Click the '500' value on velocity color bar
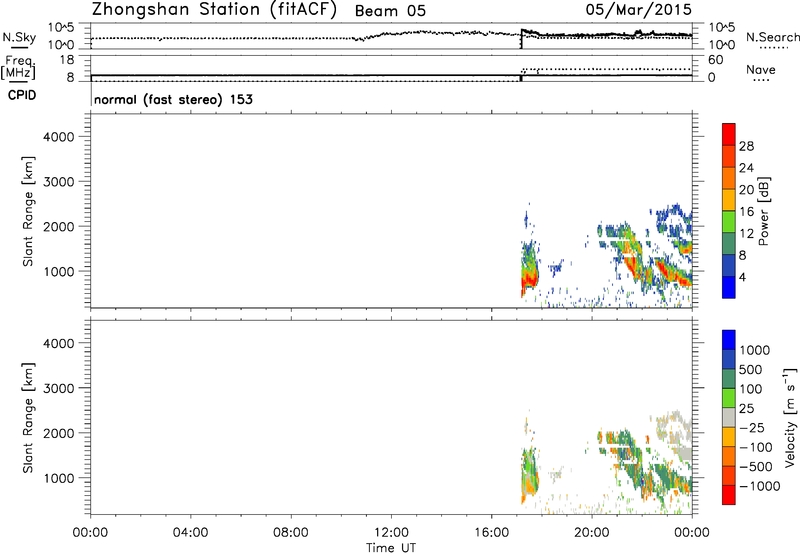This screenshot has width=800, height=554. [x=751, y=370]
